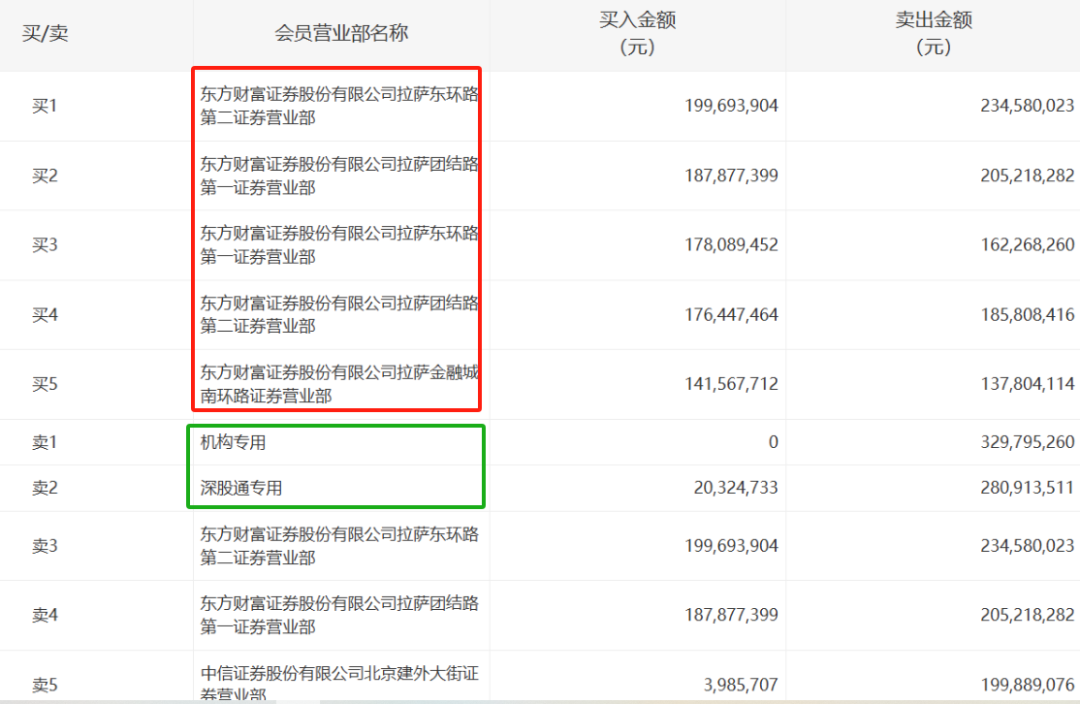Viewport: 1080px width, 704px height.
Task: Select the 卖2 row label
Action: pyautogui.click(x=45, y=488)
